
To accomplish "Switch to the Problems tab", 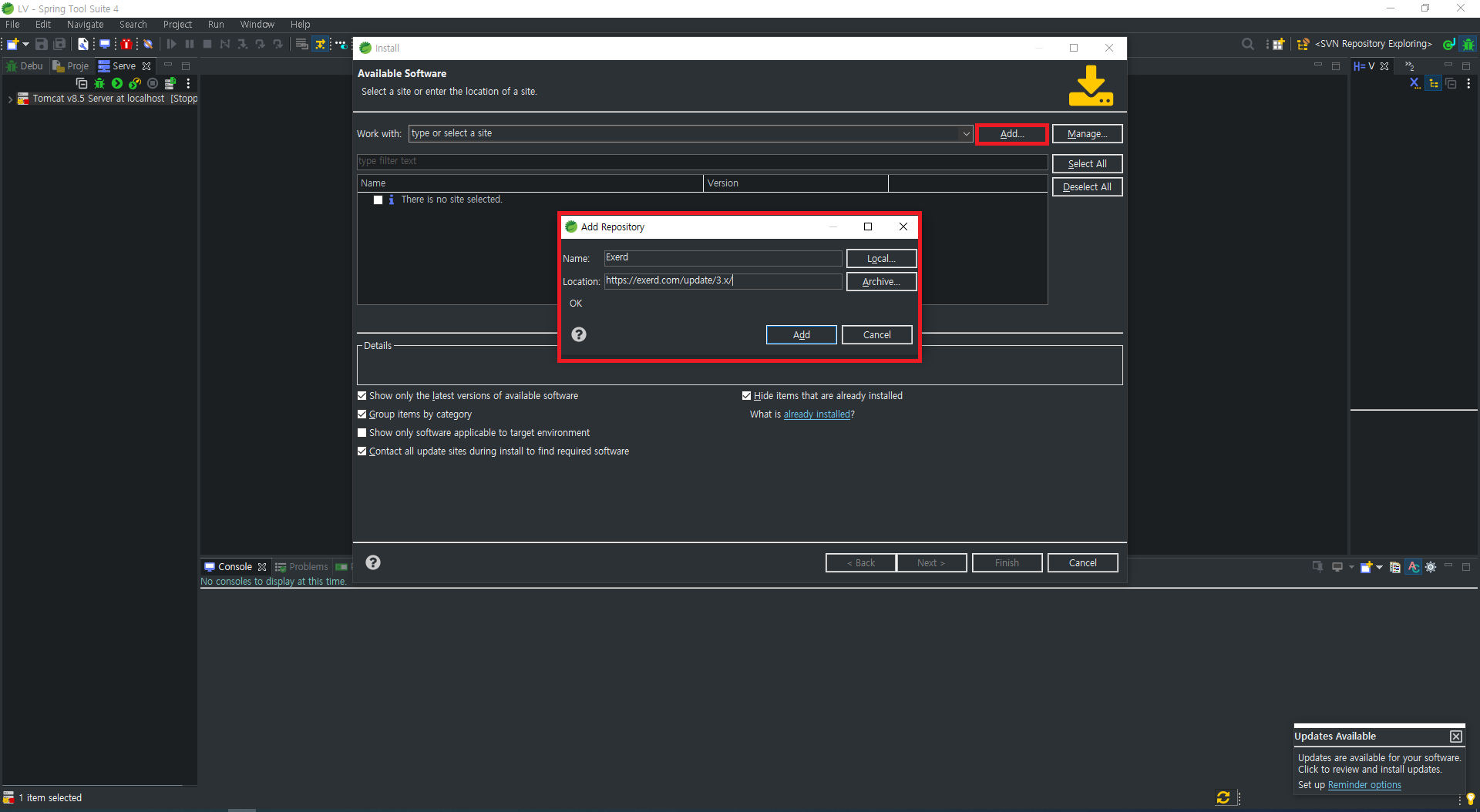I will pos(302,567).
